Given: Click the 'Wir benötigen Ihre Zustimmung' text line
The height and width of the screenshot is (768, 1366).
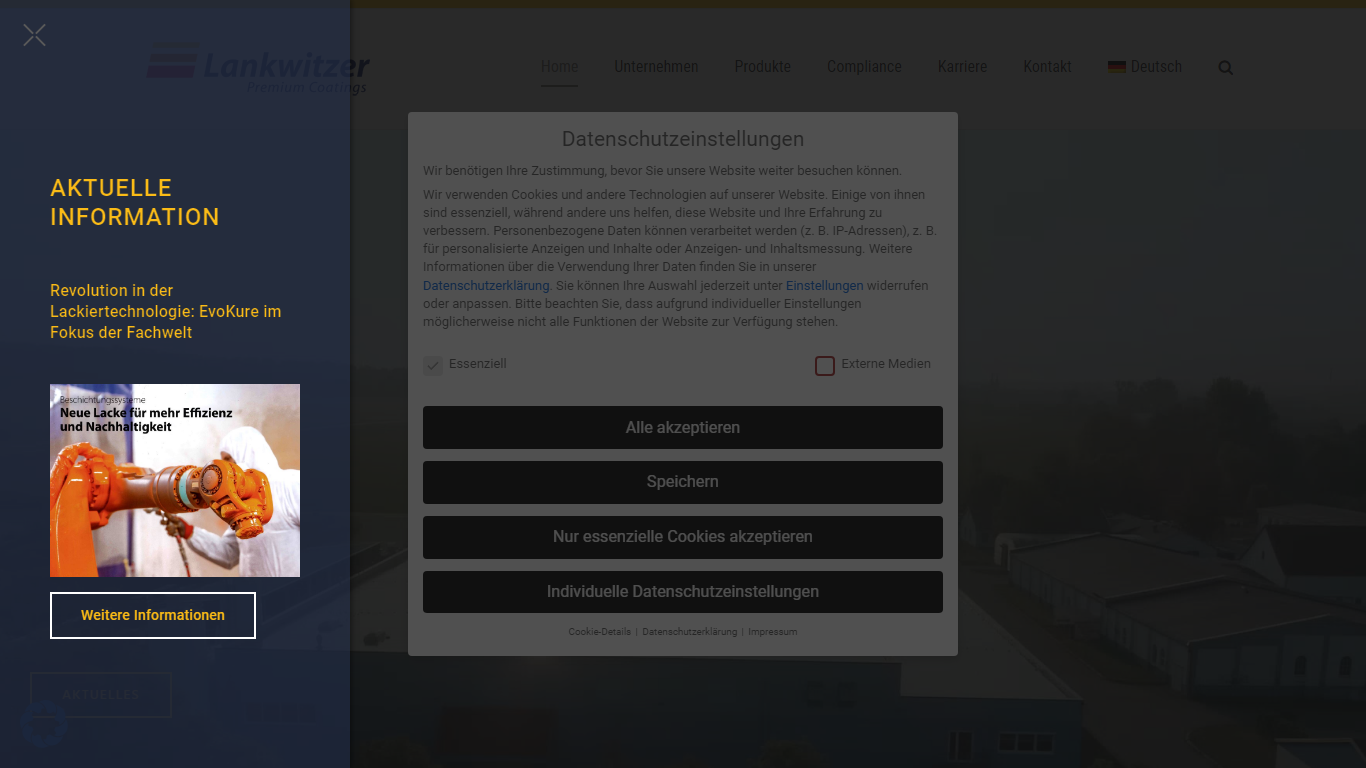Looking at the screenshot, I should coord(662,171).
